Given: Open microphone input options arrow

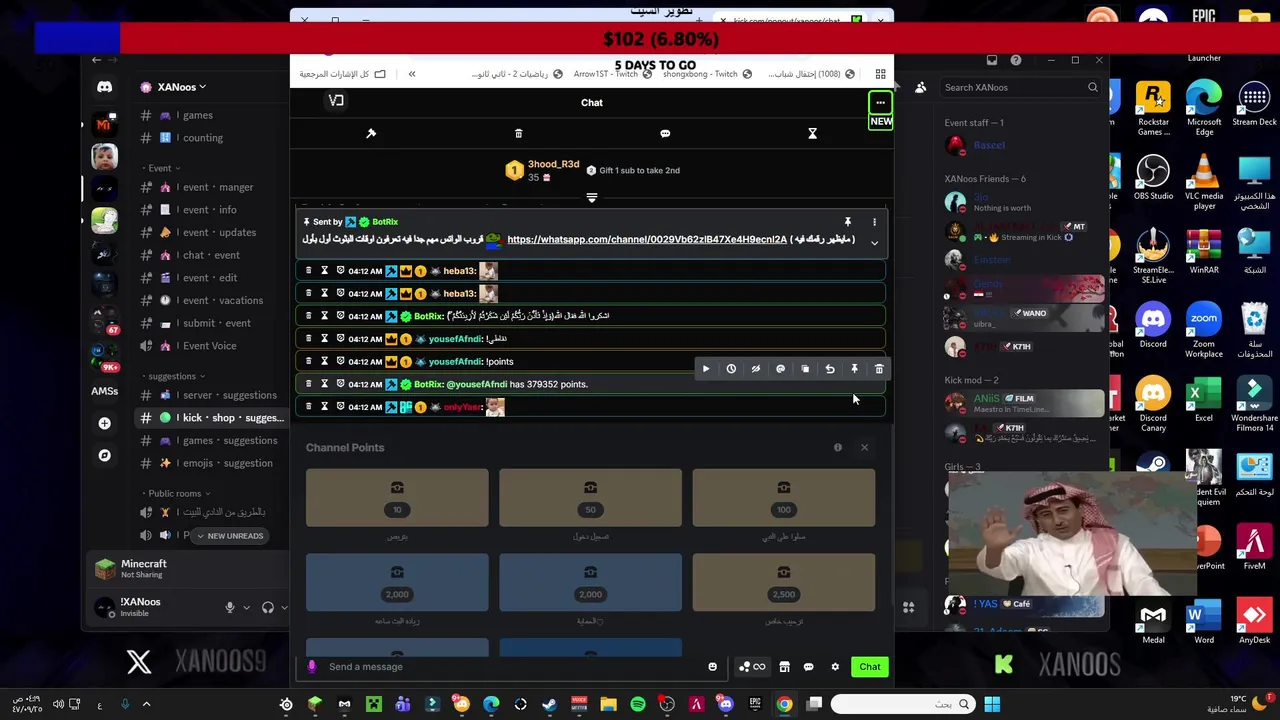Looking at the screenshot, I should coord(247,608).
